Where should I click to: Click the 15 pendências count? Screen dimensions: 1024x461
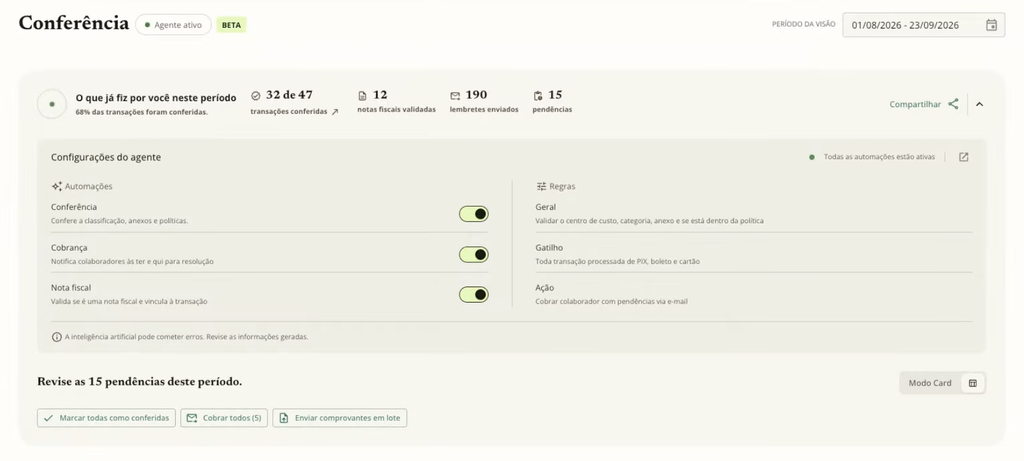pyautogui.click(x=555, y=95)
